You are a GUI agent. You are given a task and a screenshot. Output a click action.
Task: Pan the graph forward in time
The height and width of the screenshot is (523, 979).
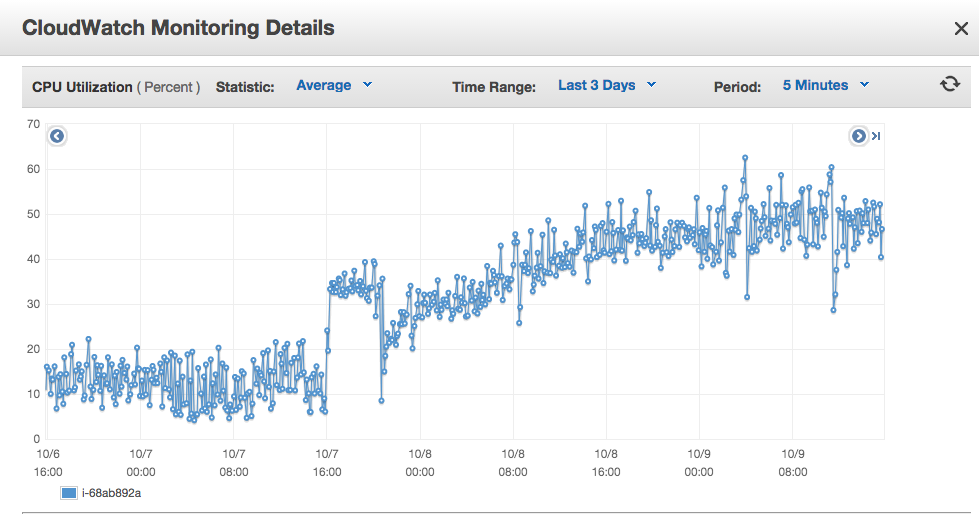click(x=858, y=136)
